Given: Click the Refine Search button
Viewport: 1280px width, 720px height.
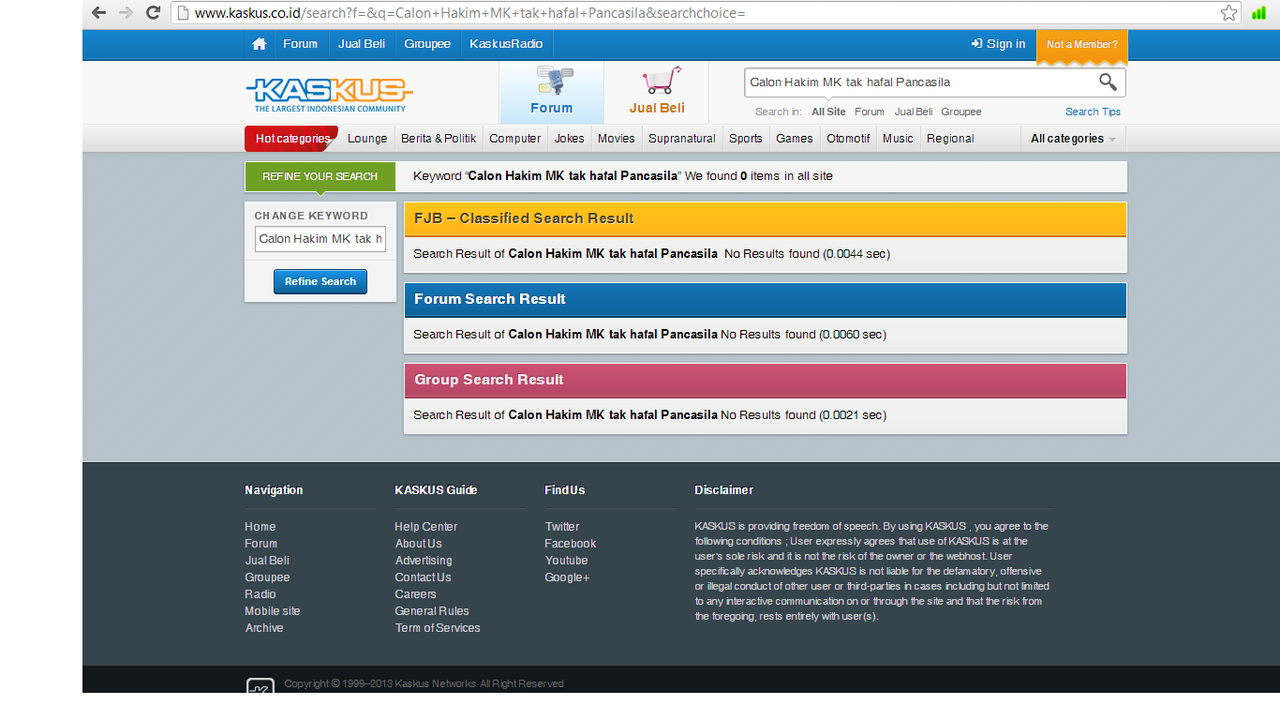Looking at the screenshot, I should 320,282.
